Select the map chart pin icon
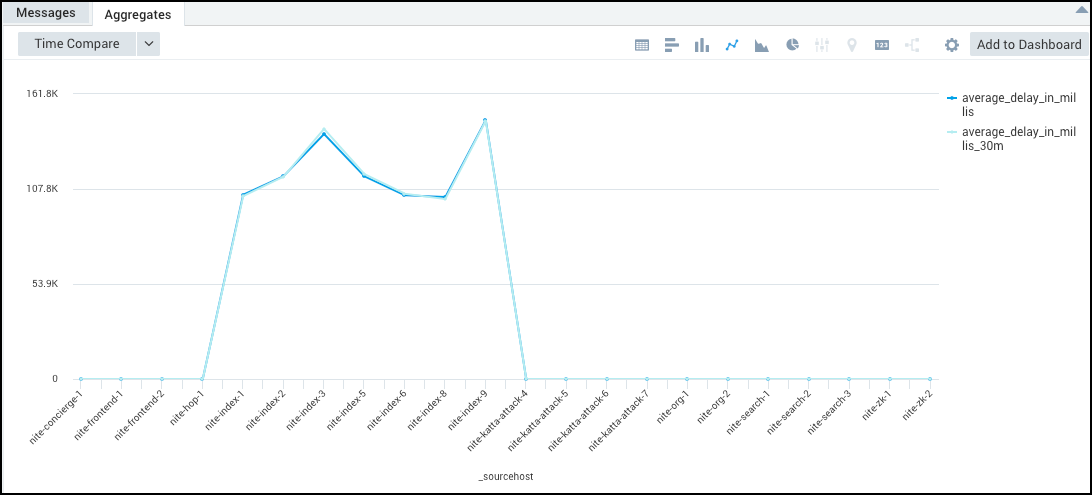1092x495 pixels. (x=852, y=45)
